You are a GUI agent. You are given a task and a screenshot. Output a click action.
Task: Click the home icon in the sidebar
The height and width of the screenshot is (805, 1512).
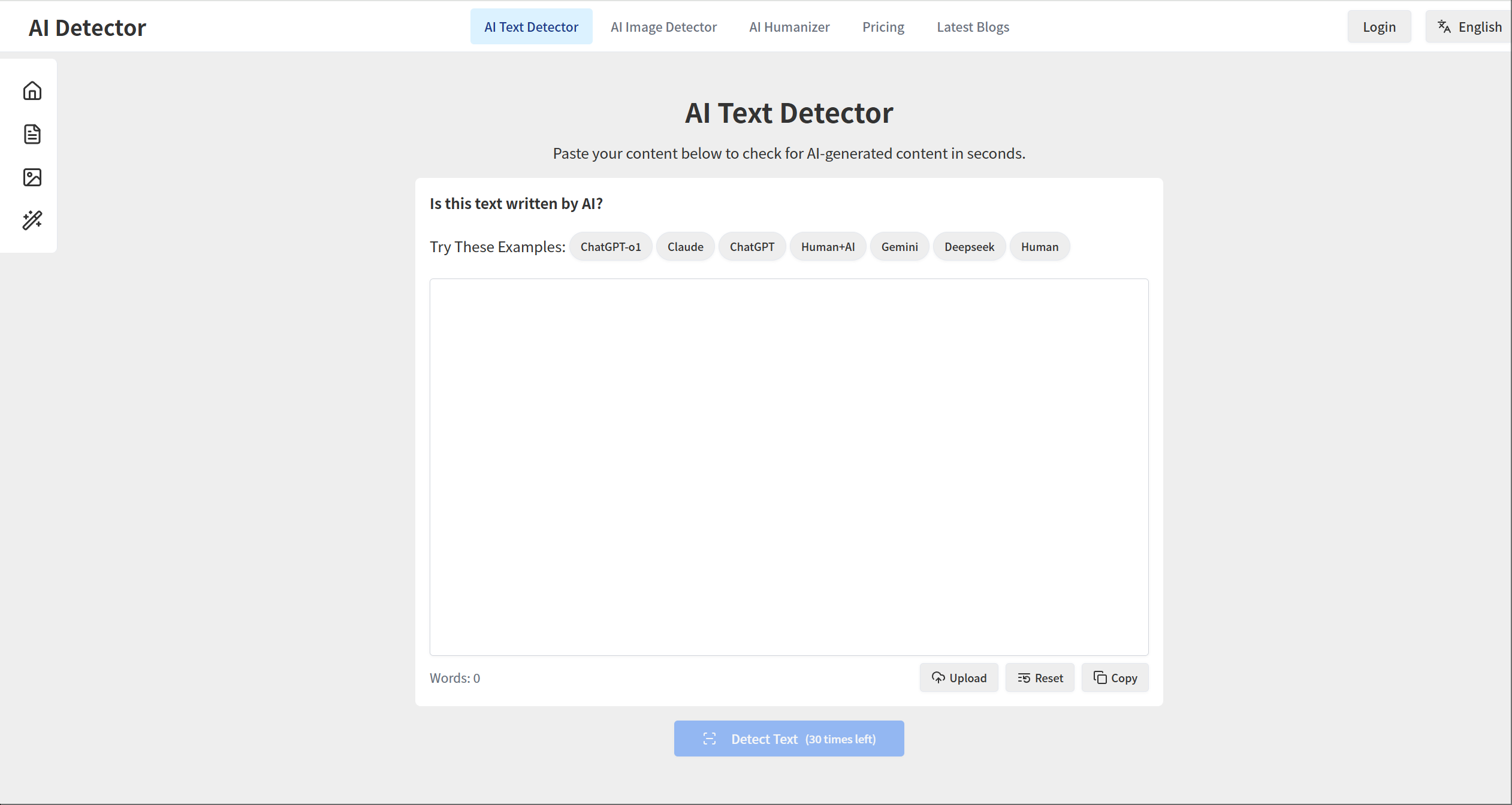(32, 91)
